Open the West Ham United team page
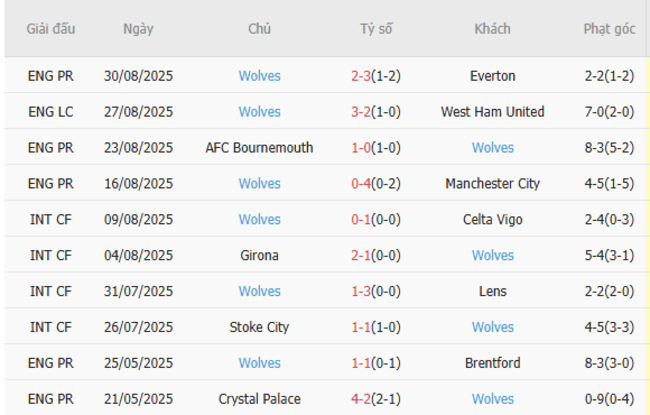The image size is (650, 415). pos(492,112)
